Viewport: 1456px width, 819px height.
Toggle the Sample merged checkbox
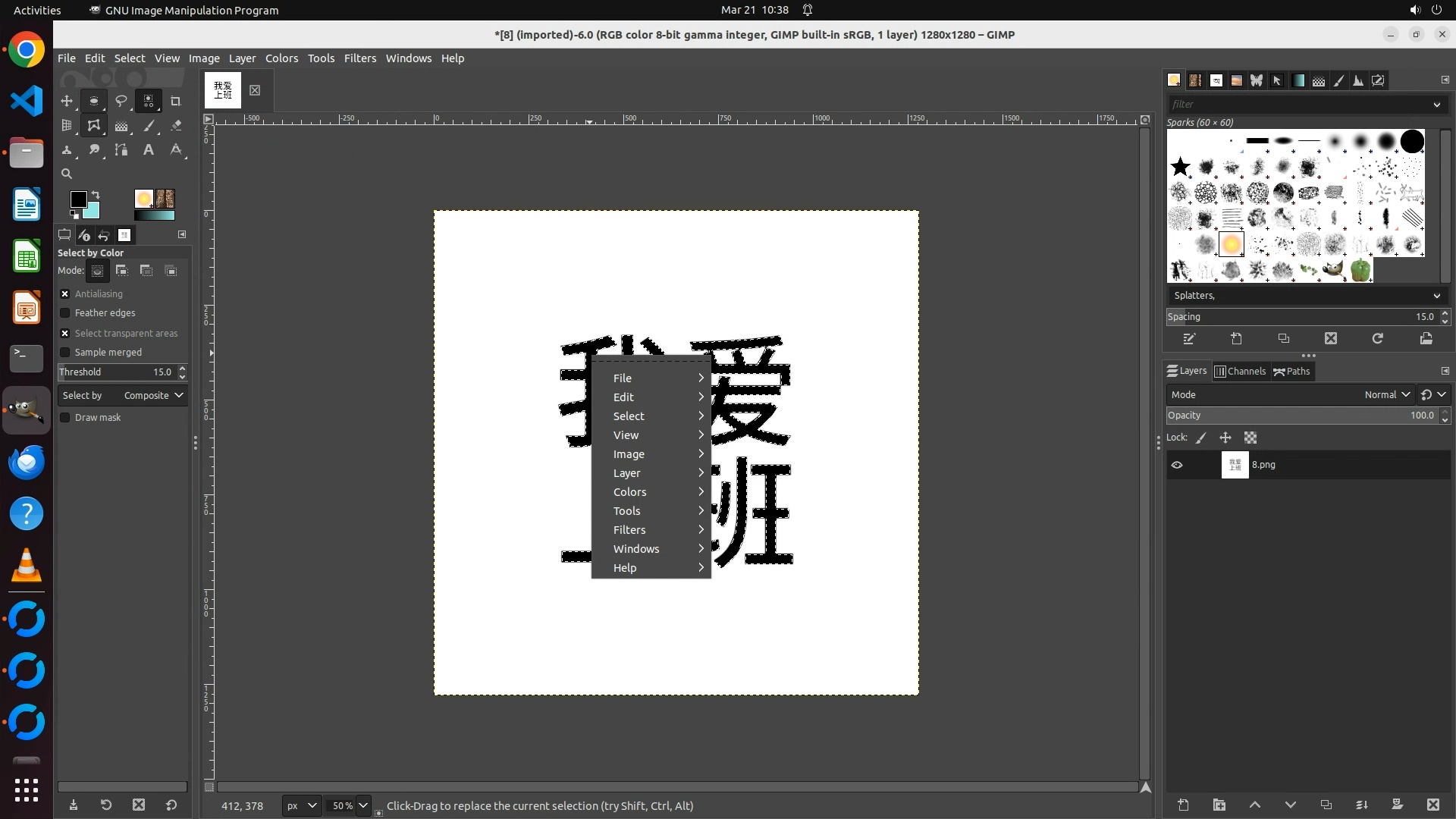click(x=65, y=353)
